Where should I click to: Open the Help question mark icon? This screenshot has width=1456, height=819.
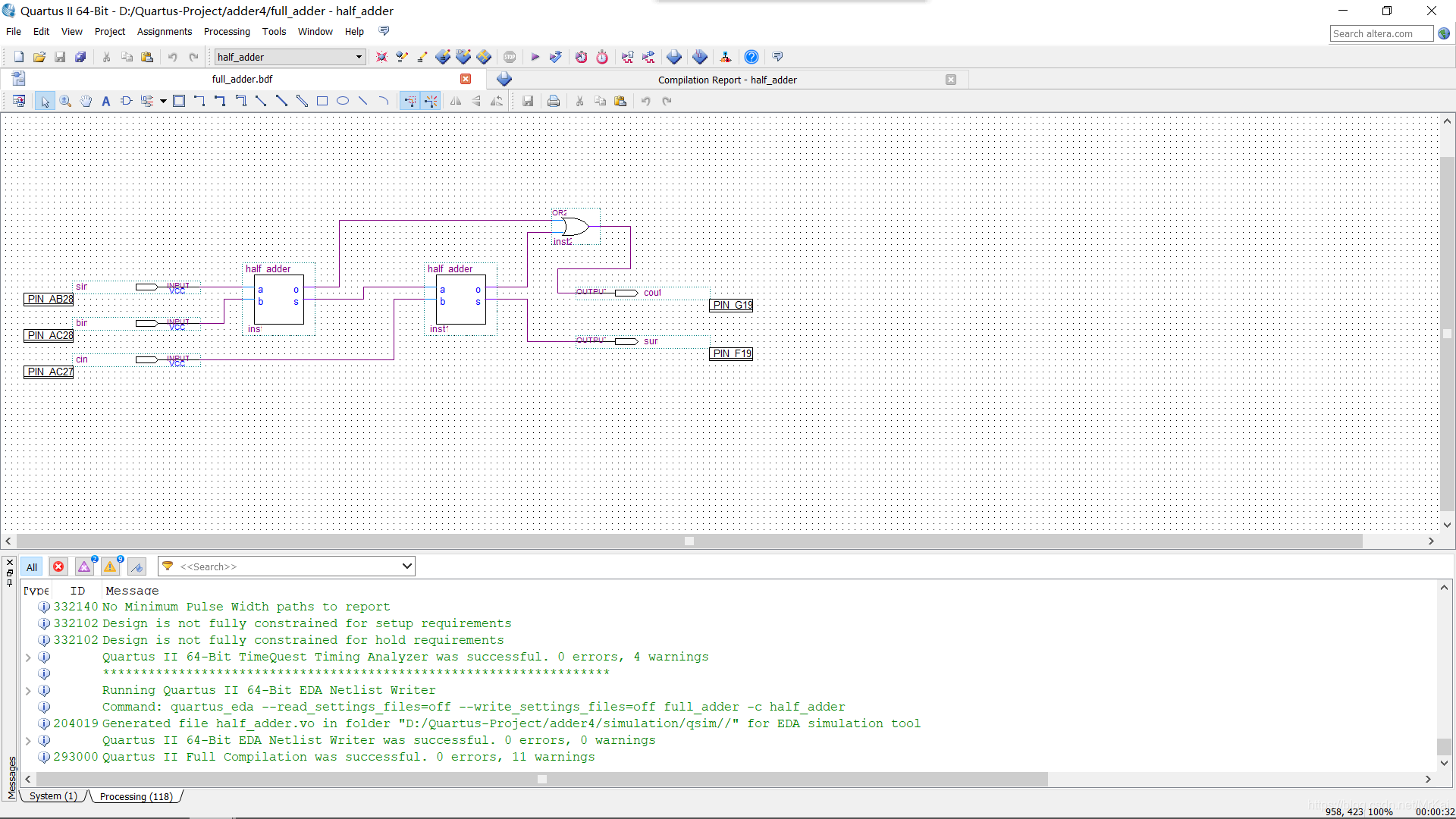[751, 57]
